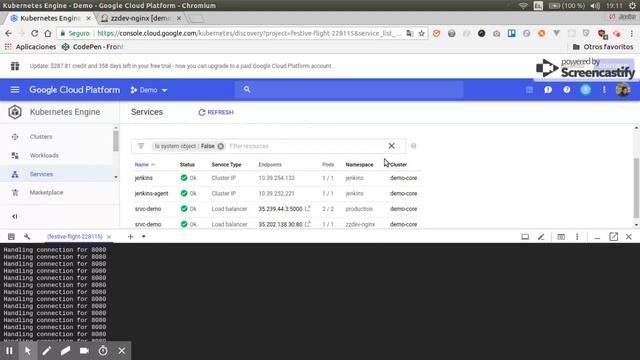This screenshot has width=640, height=360.
Task: Select Services in the sidebar
Action: (41, 174)
